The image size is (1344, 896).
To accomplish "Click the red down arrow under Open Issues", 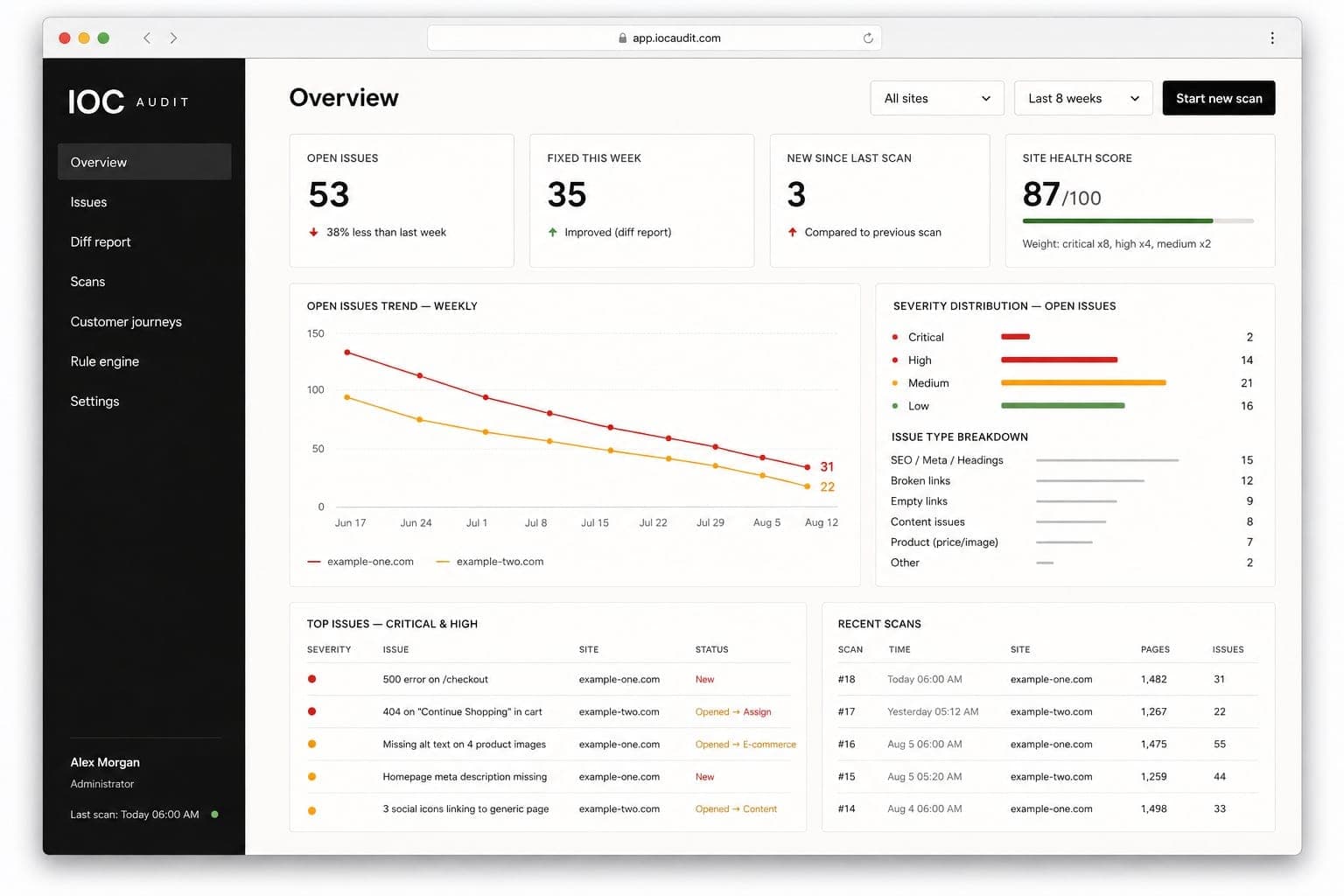I will point(313,232).
